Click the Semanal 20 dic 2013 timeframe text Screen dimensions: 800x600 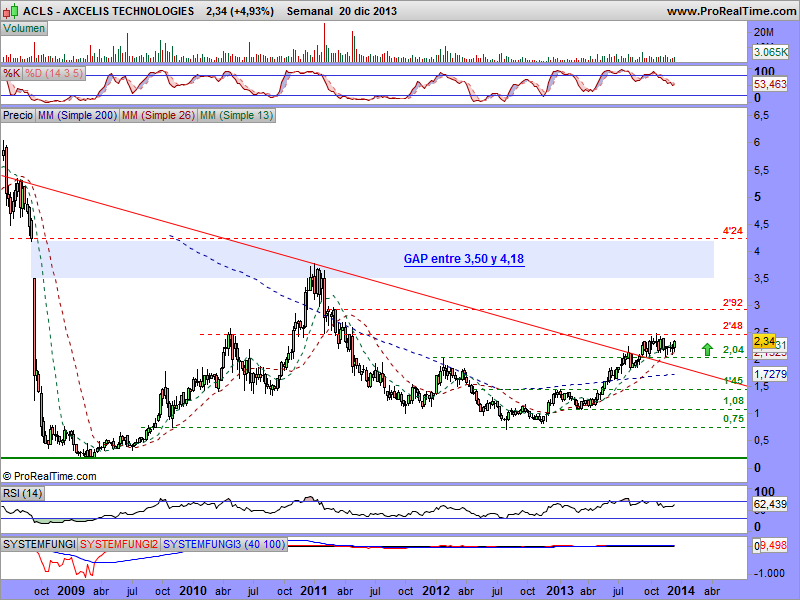[x=341, y=11]
